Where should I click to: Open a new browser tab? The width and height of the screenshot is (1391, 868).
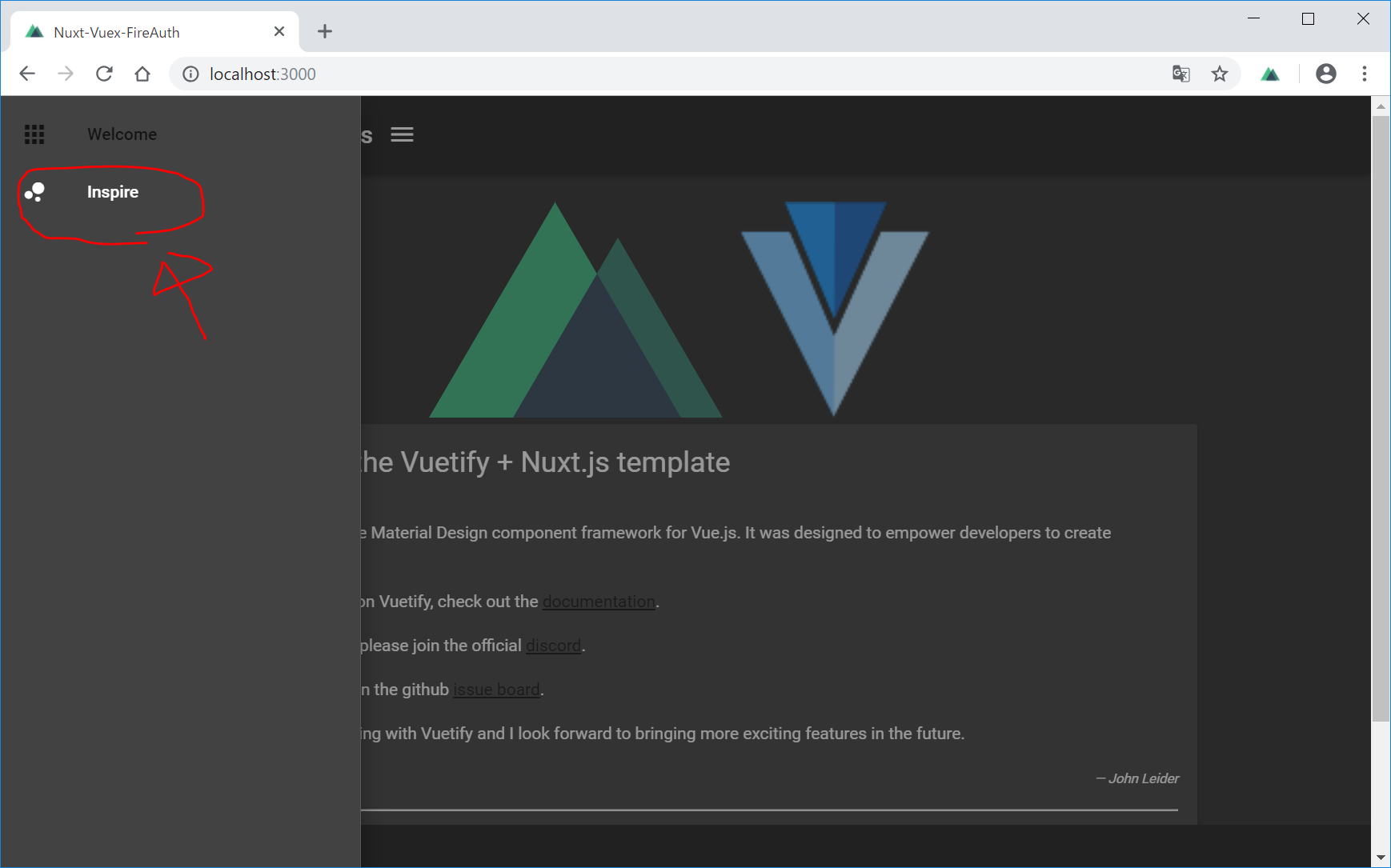coord(324,32)
